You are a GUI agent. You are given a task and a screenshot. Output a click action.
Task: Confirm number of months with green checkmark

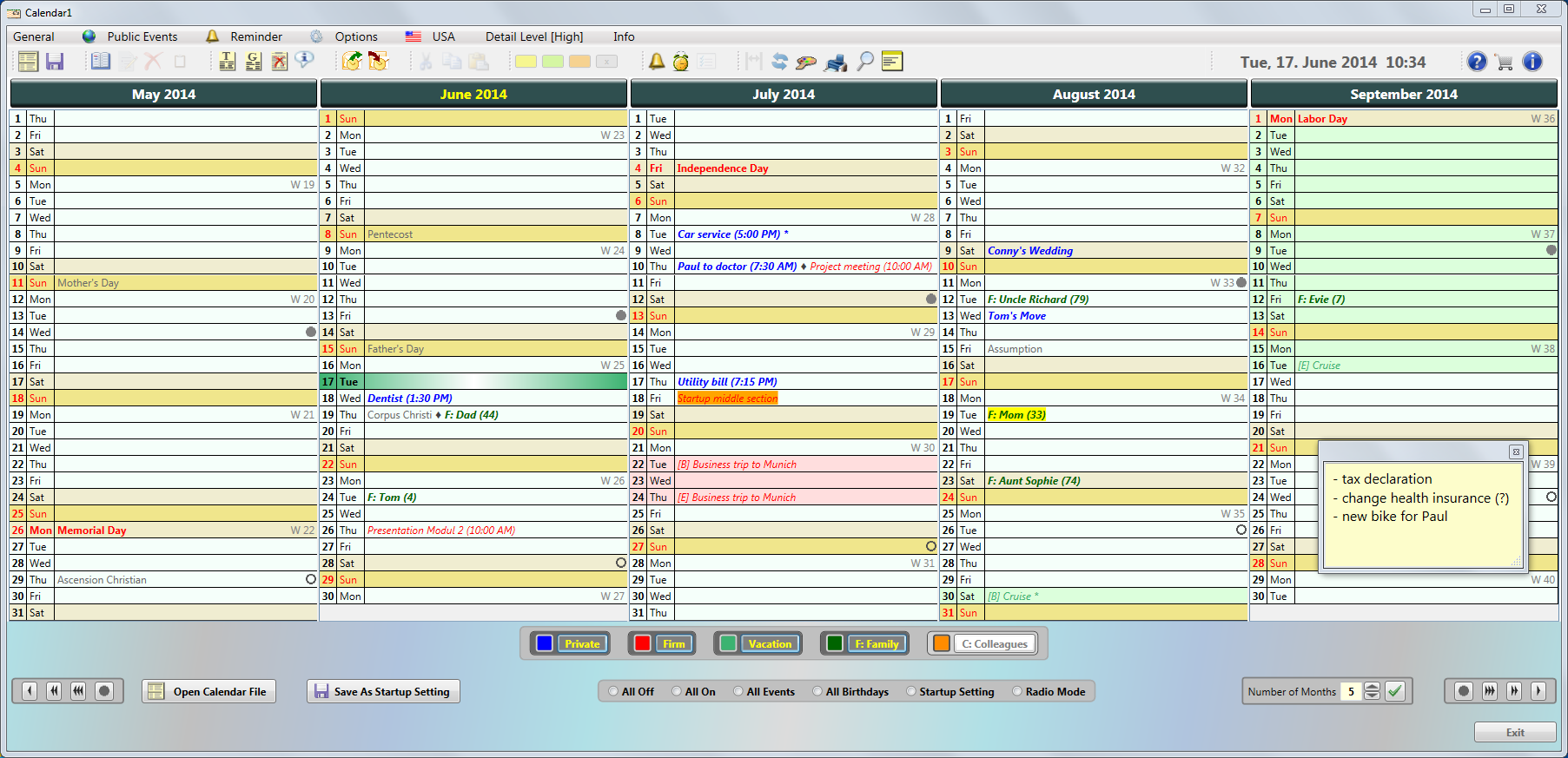(1395, 691)
